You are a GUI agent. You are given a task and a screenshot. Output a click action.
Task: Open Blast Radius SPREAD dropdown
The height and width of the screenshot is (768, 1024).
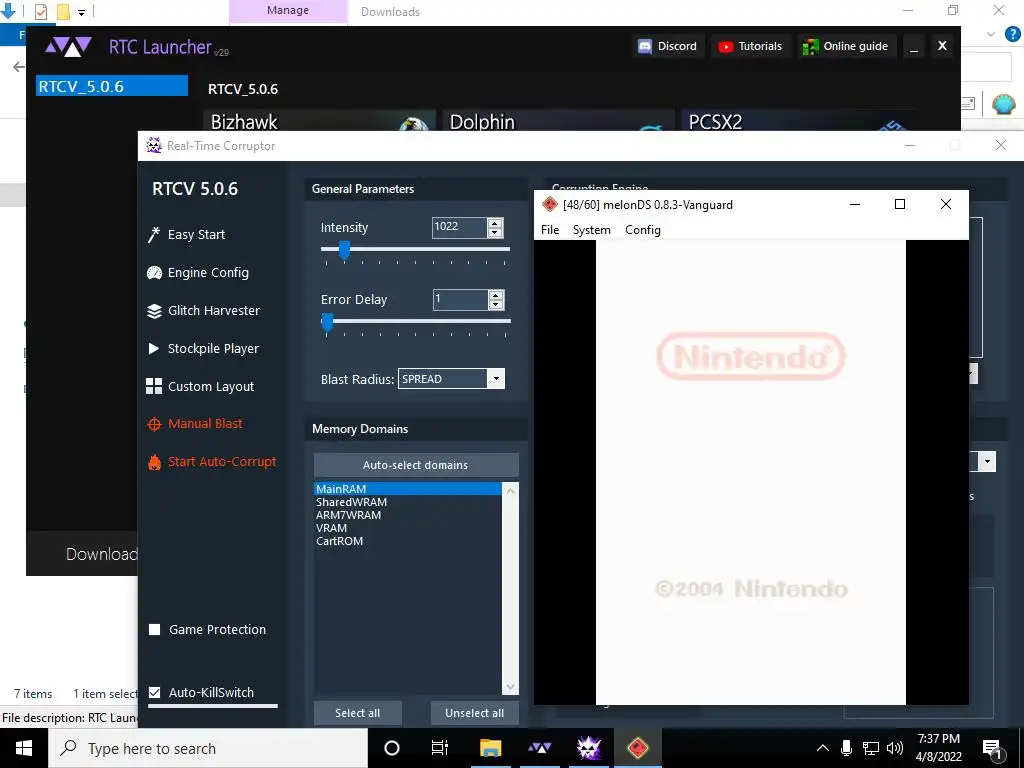tap(496, 379)
